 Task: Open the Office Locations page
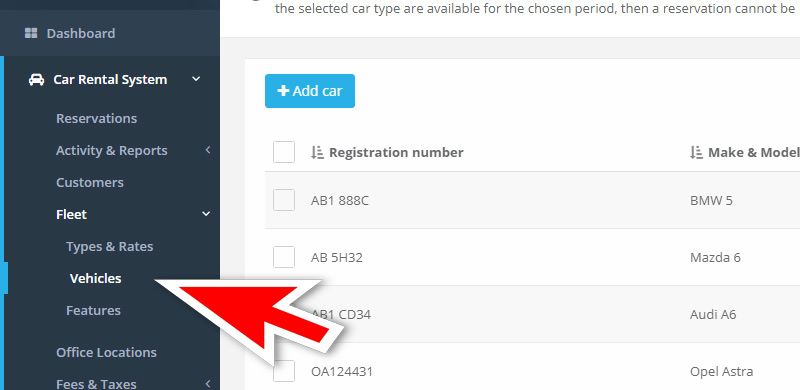point(106,352)
